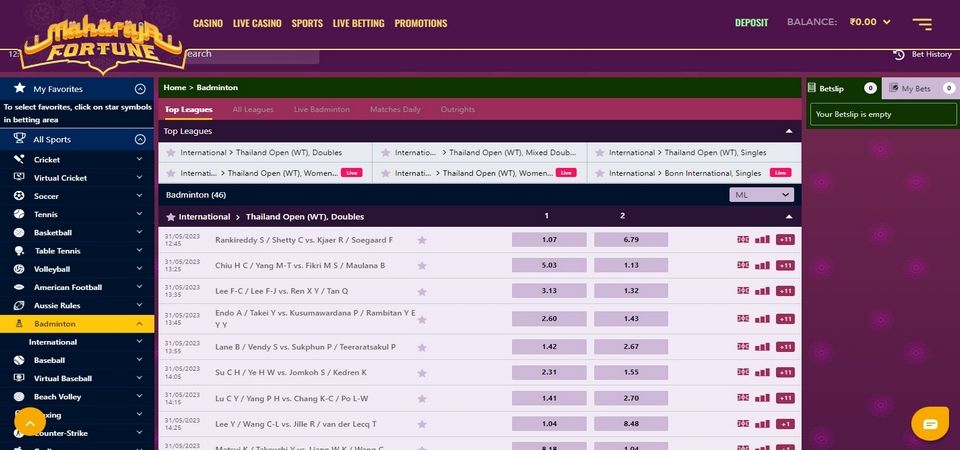Click the All Sports trophy icon
This screenshot has height=450, width=960.
pos(20,138)
